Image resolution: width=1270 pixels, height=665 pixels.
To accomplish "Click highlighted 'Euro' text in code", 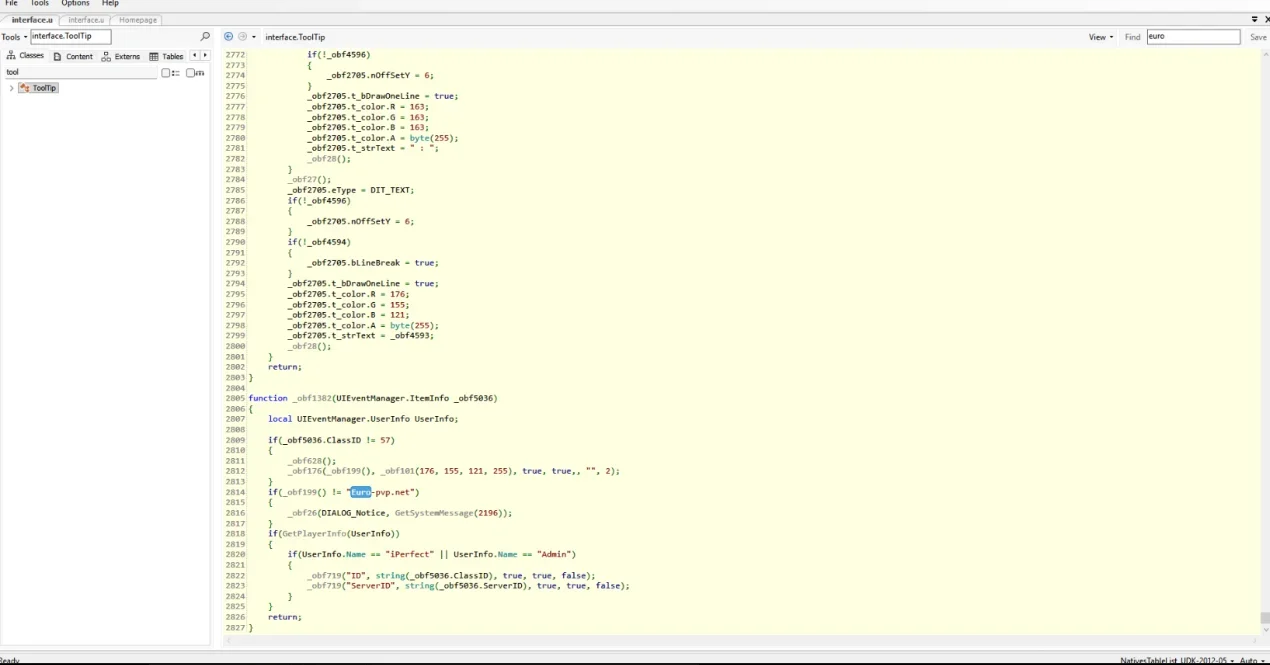I will [361, 492].
